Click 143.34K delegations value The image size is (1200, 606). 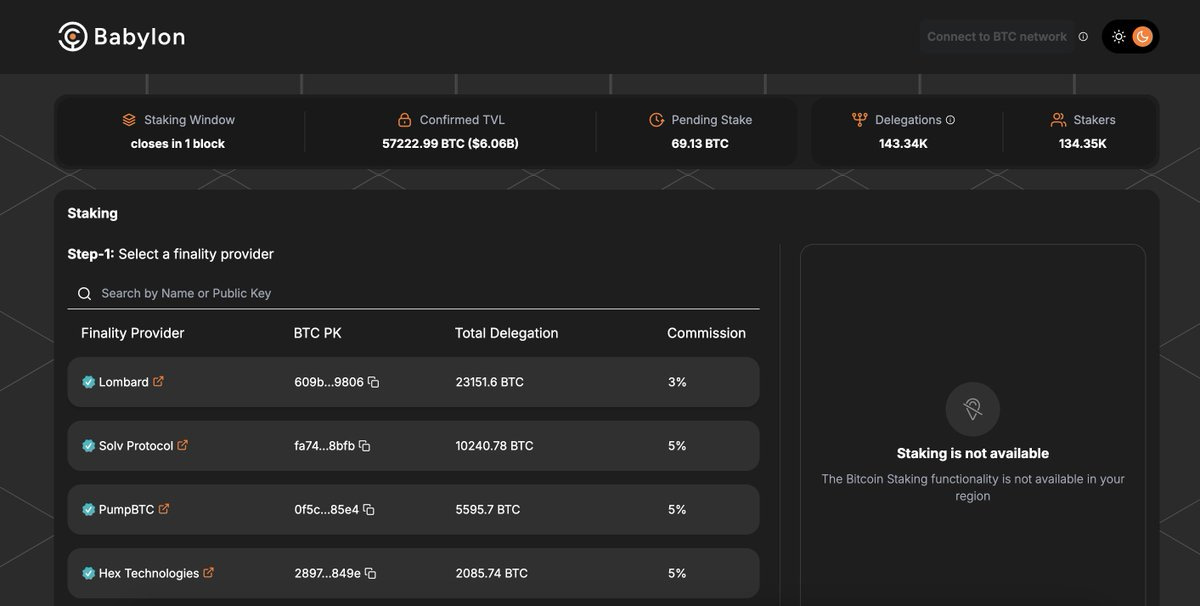903,144
